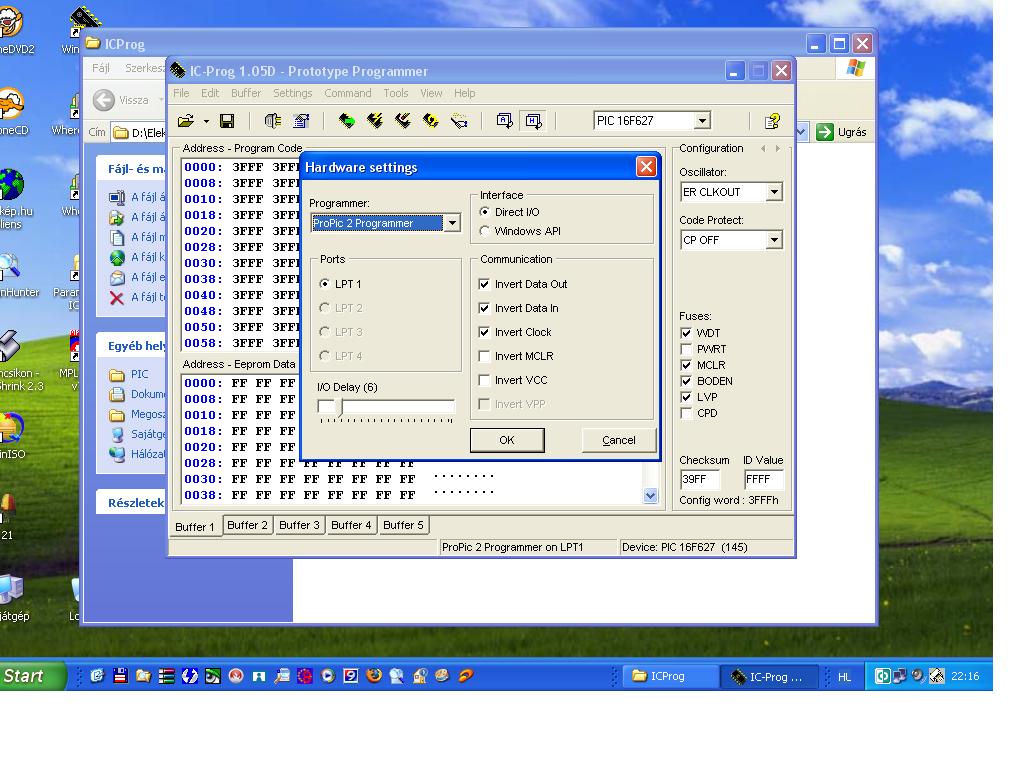Screen dimensions: 1024x768
Task: Open Hardware chip toolbar icon
Action: pos(273,121)
